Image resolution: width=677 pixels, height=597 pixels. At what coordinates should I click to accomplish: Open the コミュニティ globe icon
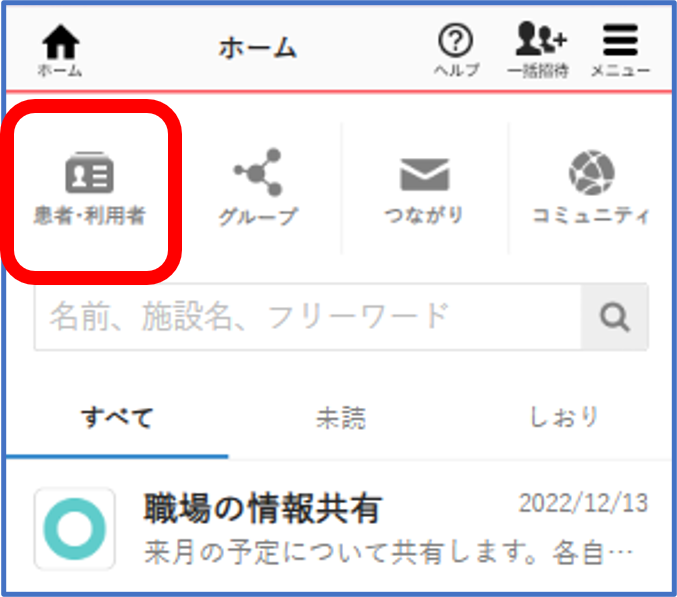tap(592, 172)
